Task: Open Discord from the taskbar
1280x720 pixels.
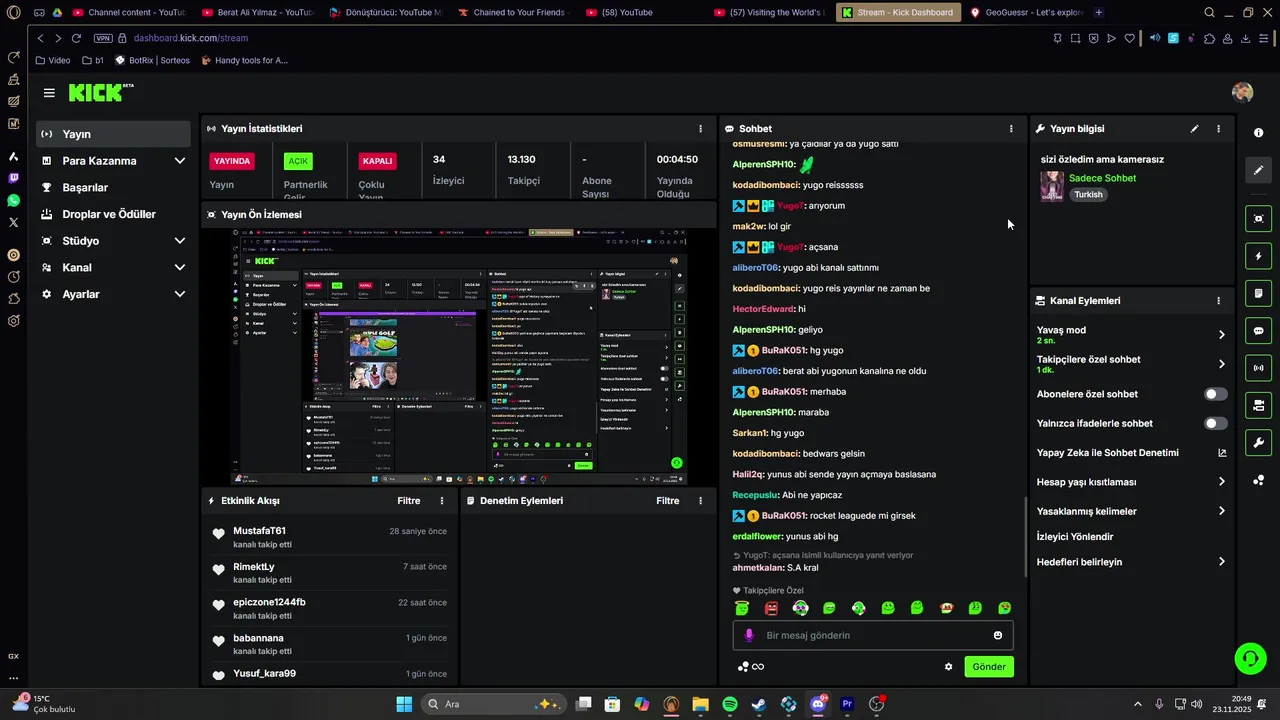Action: (818, 704)
